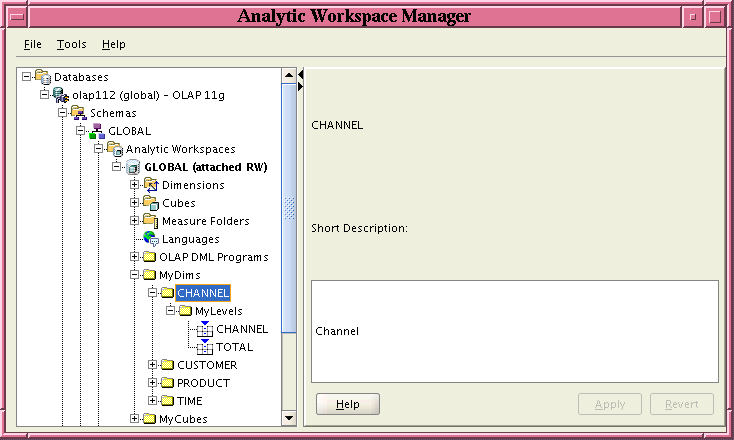The width and height of the screenshot is (734, 440).
Task: Click the GLOBAL schema icon
Action: click(x=96, y=131)
